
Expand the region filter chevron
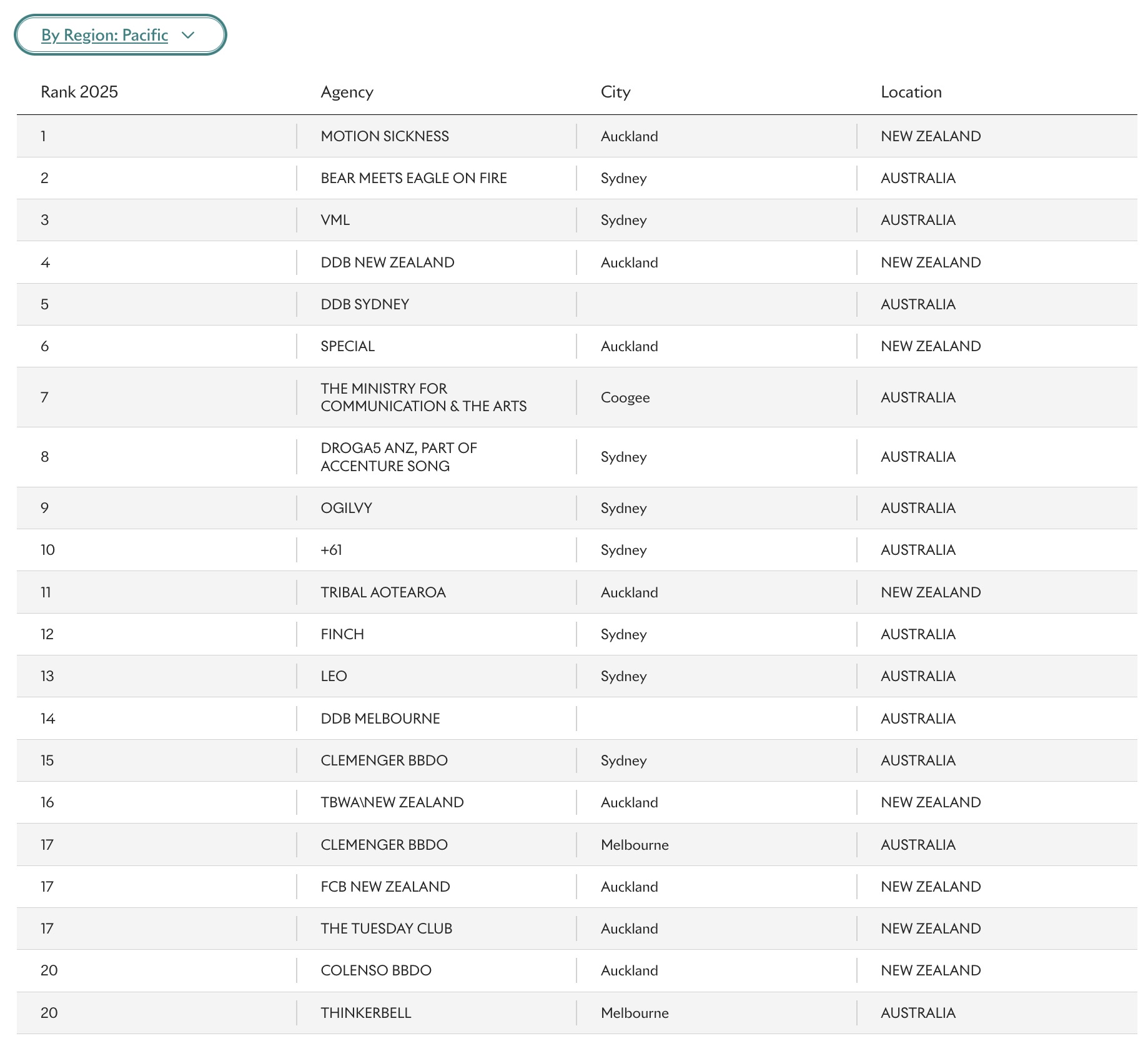(x=191, y=36)
